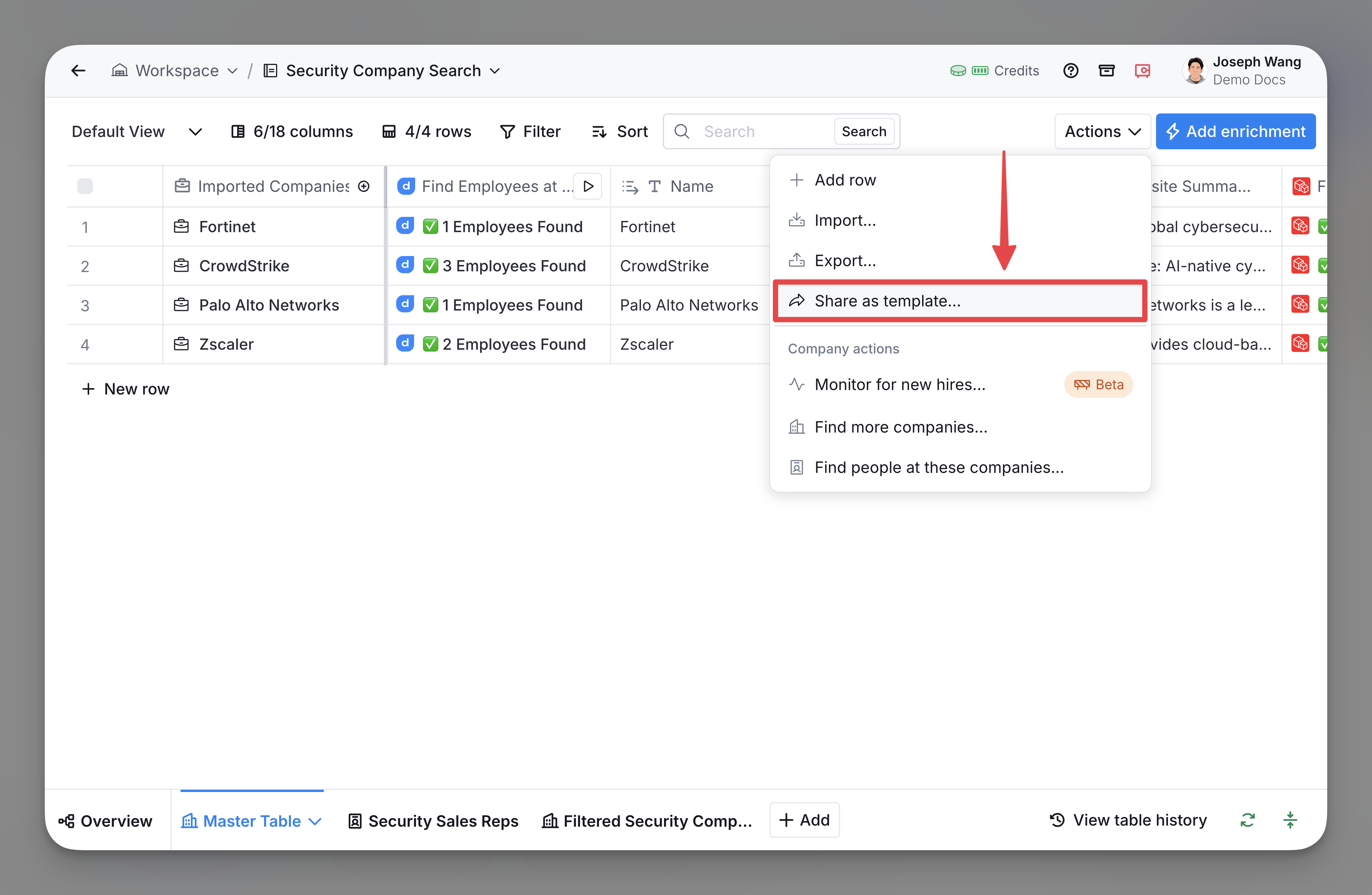Open Joseph Wang profile avatar

(1195, 71)
